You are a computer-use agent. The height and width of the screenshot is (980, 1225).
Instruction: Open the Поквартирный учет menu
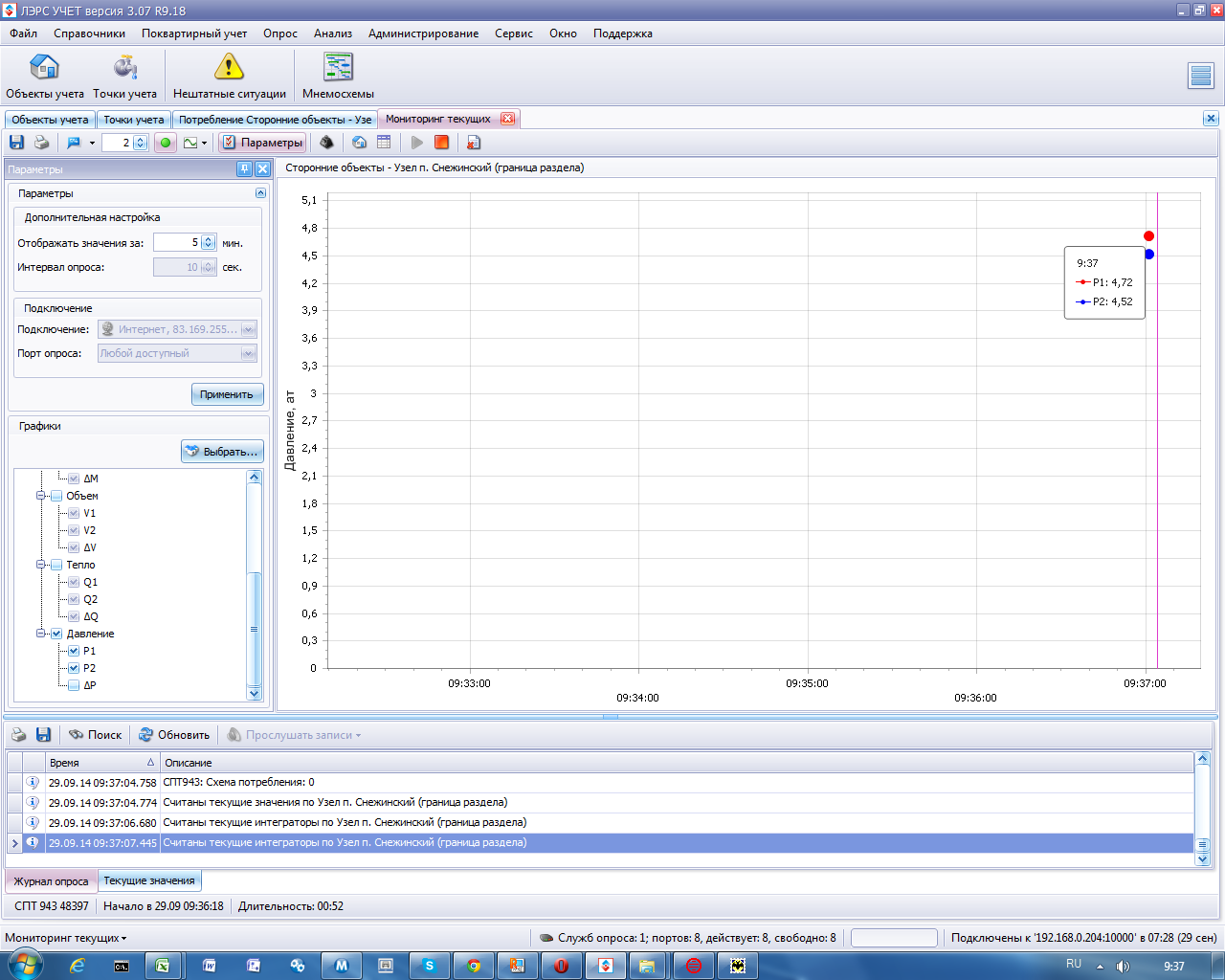pyautogui.click(x=194, y=33)
